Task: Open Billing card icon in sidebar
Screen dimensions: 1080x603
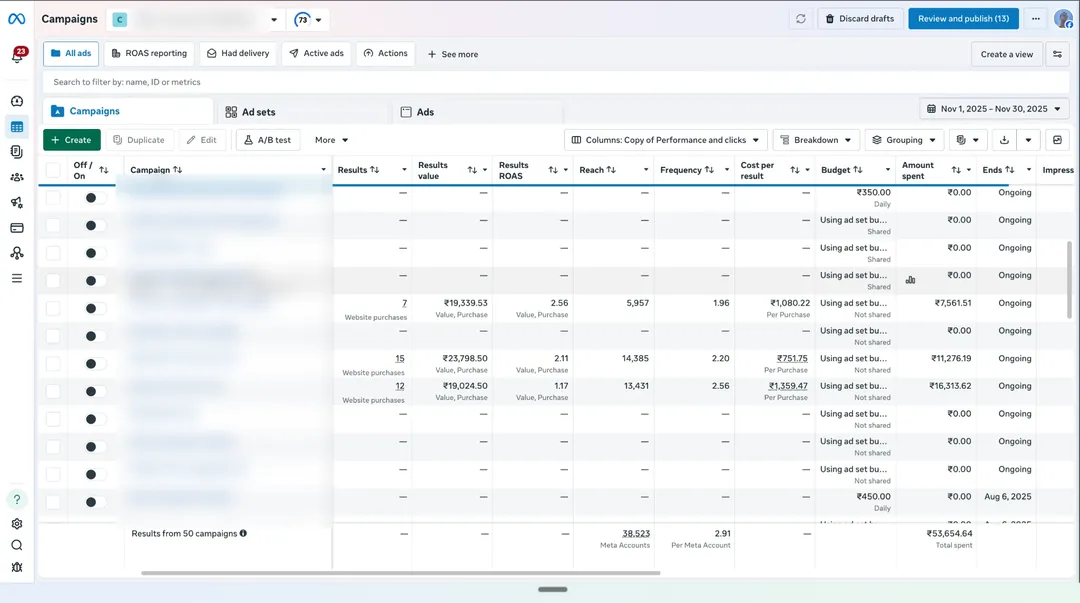Action: pyautogui.click(x=17, y=227)
